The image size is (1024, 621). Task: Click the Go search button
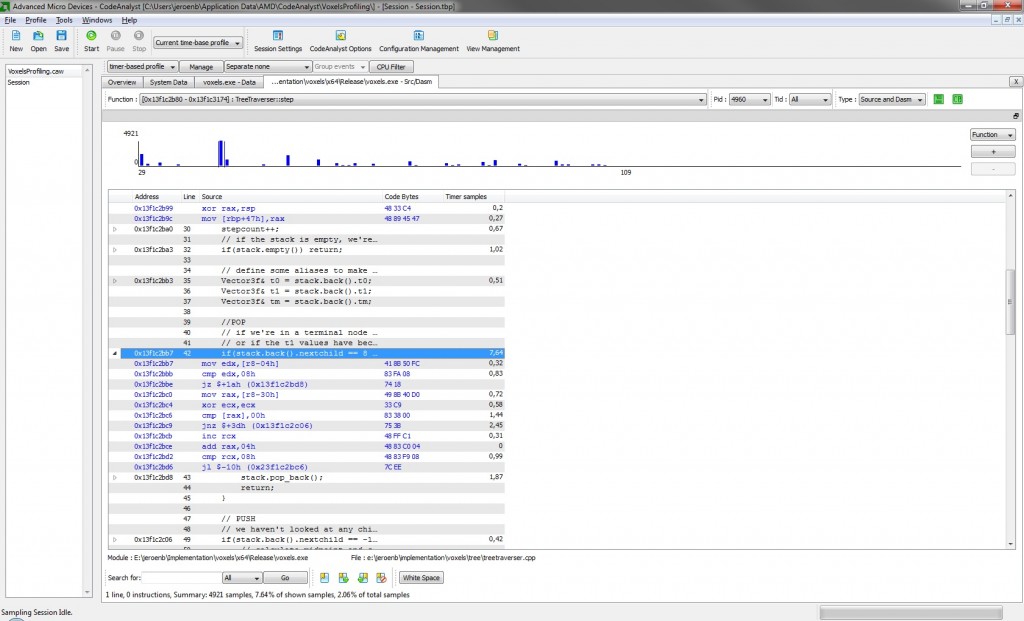click(285, 578)
